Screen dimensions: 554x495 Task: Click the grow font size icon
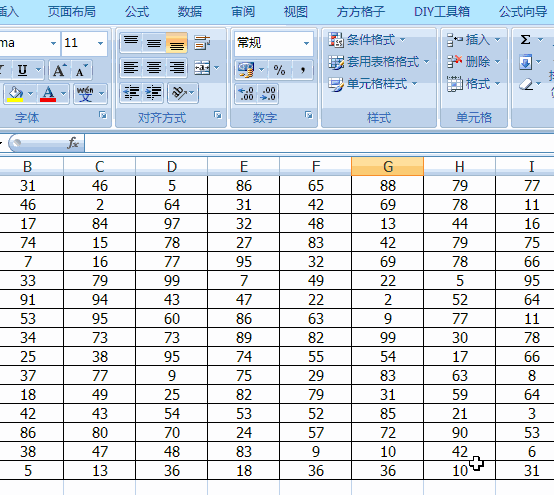click(59, 70)
